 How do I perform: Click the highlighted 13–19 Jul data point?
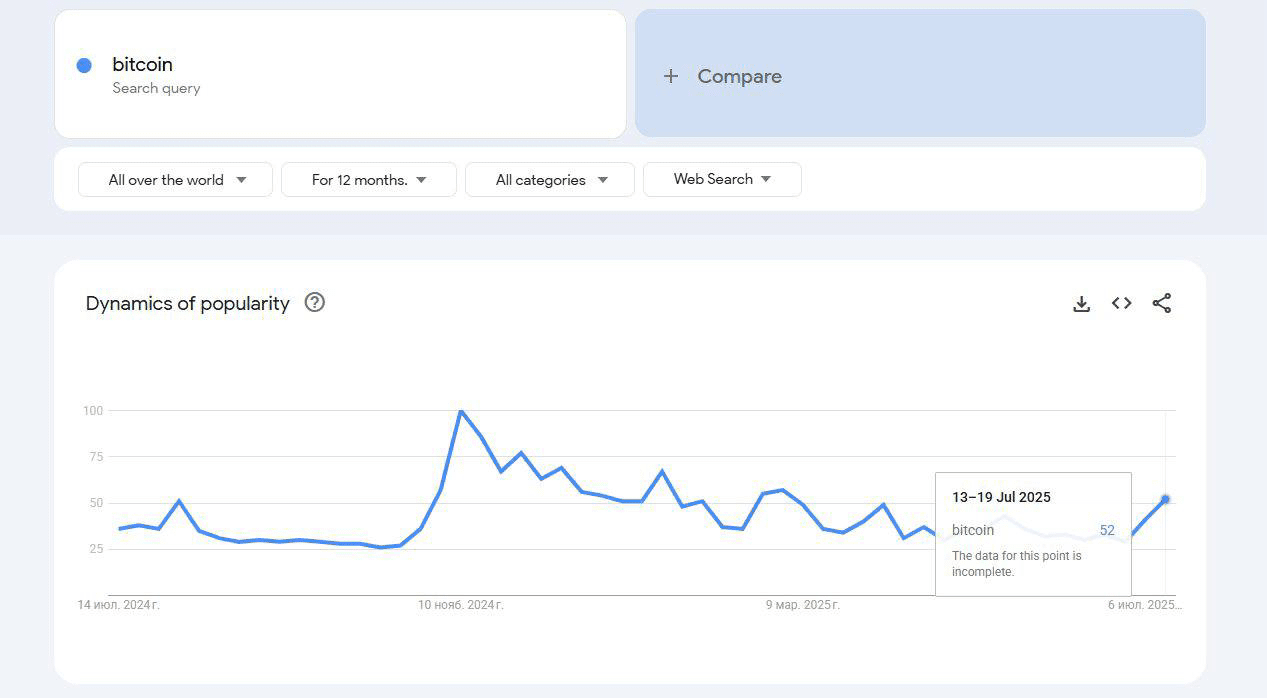pos(1165,499)
